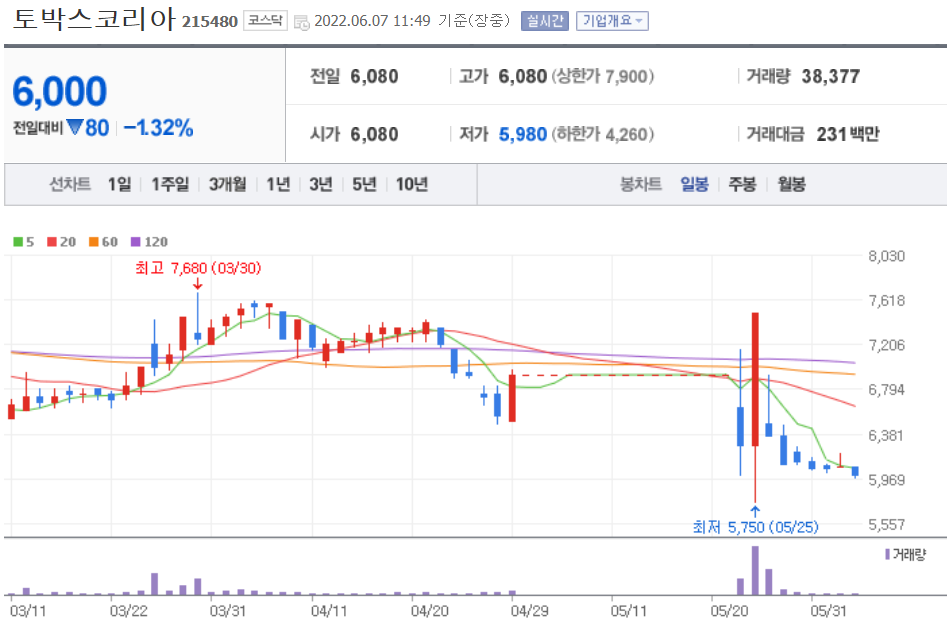Open the 기업개요 dropdown
This screenshot has width=947, height=632.
612,21
